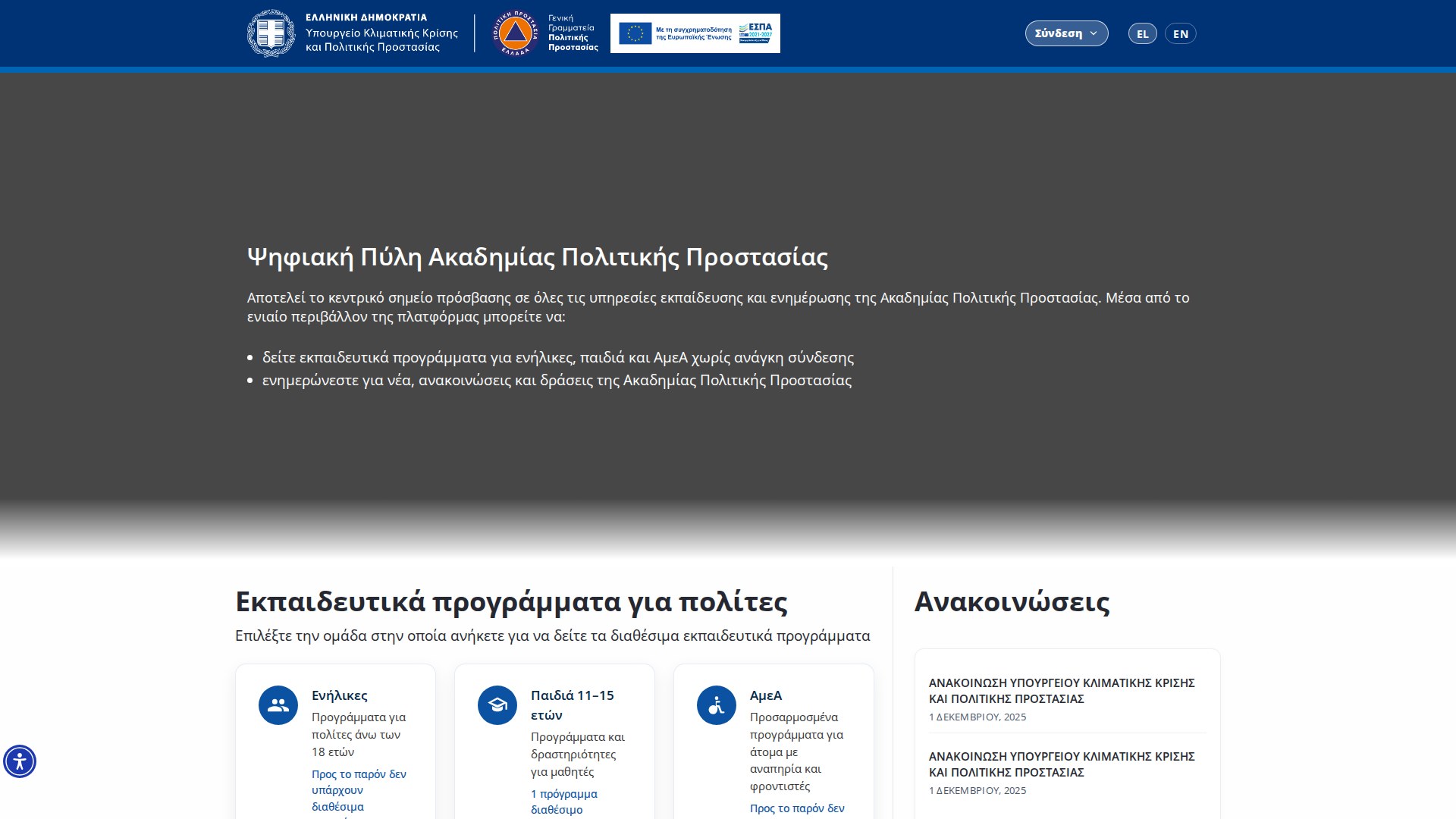Open the accessibility widget icon
This screenshot has width=1456, height=819.
coord(20,761)
